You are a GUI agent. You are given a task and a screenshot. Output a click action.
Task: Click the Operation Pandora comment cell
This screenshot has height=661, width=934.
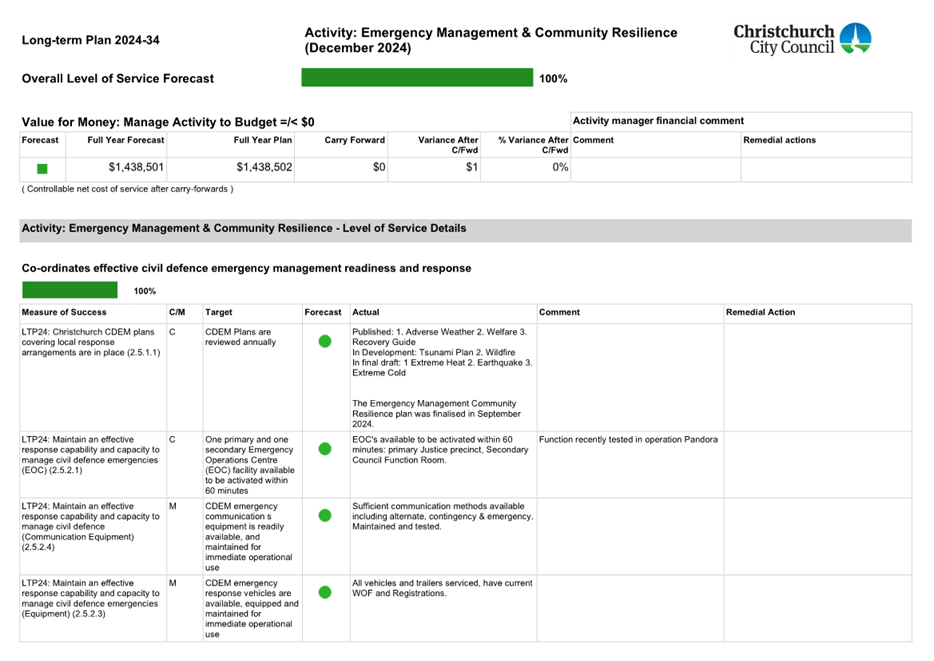point(628,440)
